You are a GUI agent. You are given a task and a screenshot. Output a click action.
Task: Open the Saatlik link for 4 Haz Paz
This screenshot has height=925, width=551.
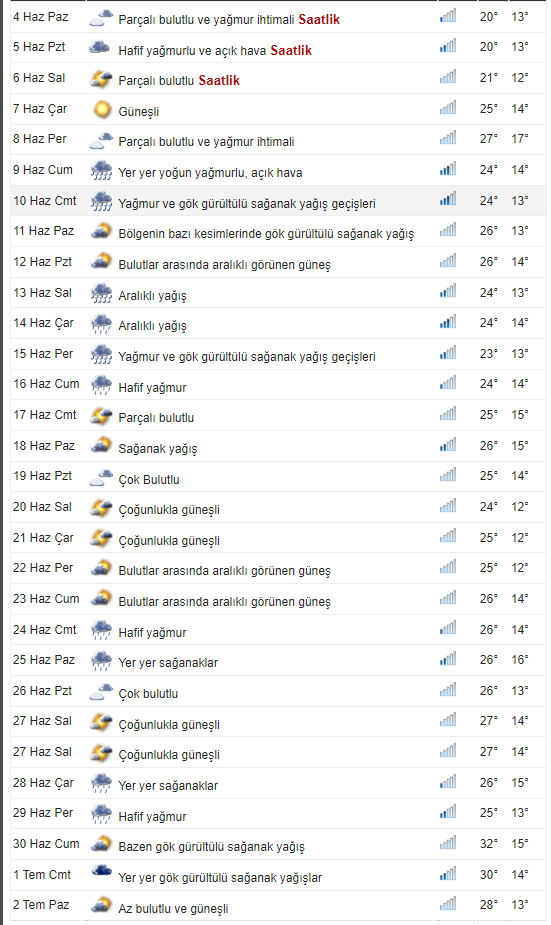pyautogui.click(x=319, y=19)
